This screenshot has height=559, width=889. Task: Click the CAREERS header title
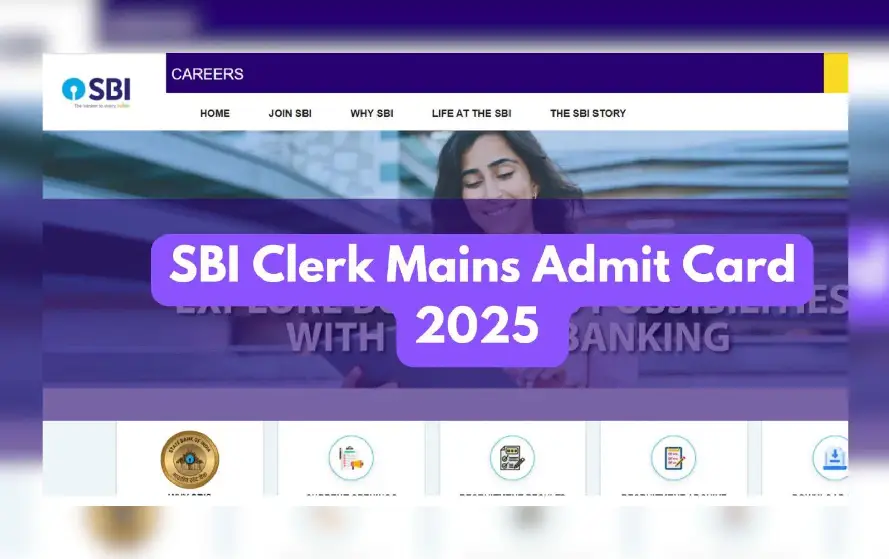coord(208,74)
